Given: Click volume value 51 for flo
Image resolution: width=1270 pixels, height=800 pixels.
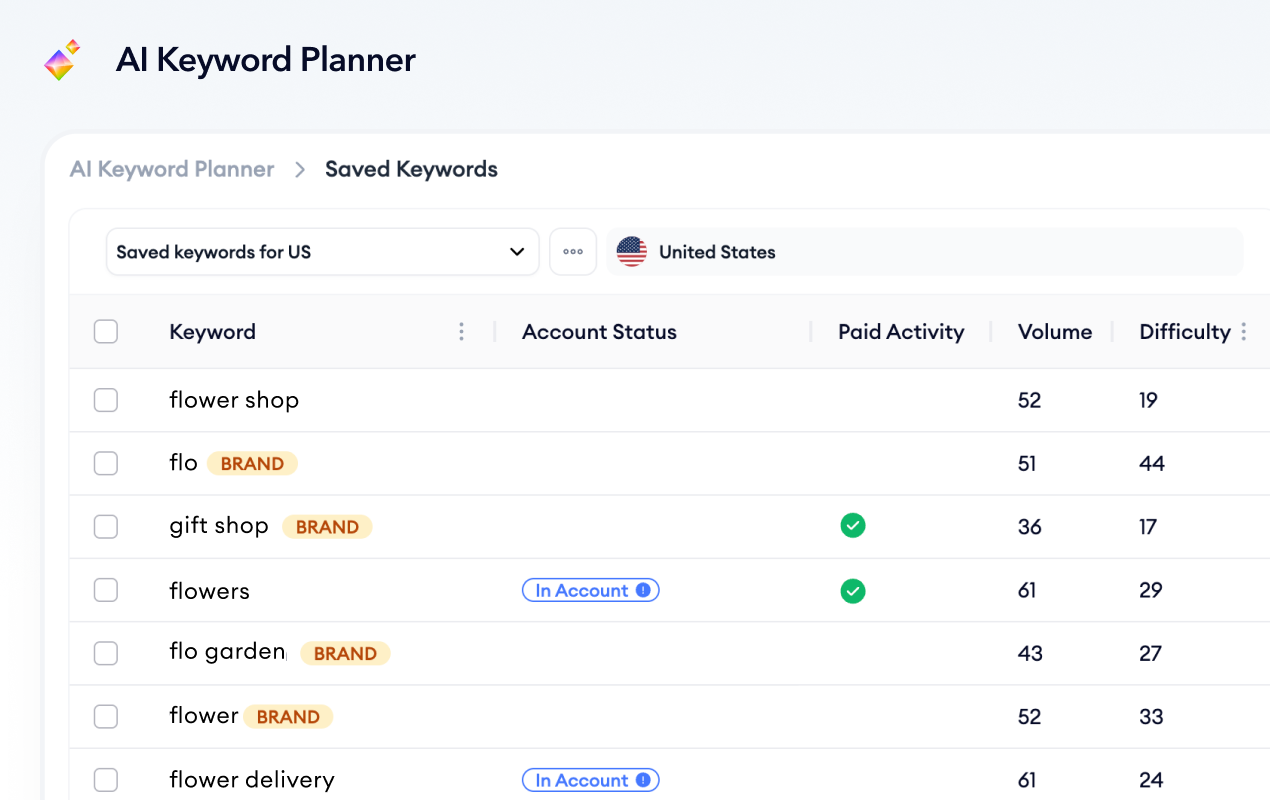Looking at the screenshot, I should 1027,463.
